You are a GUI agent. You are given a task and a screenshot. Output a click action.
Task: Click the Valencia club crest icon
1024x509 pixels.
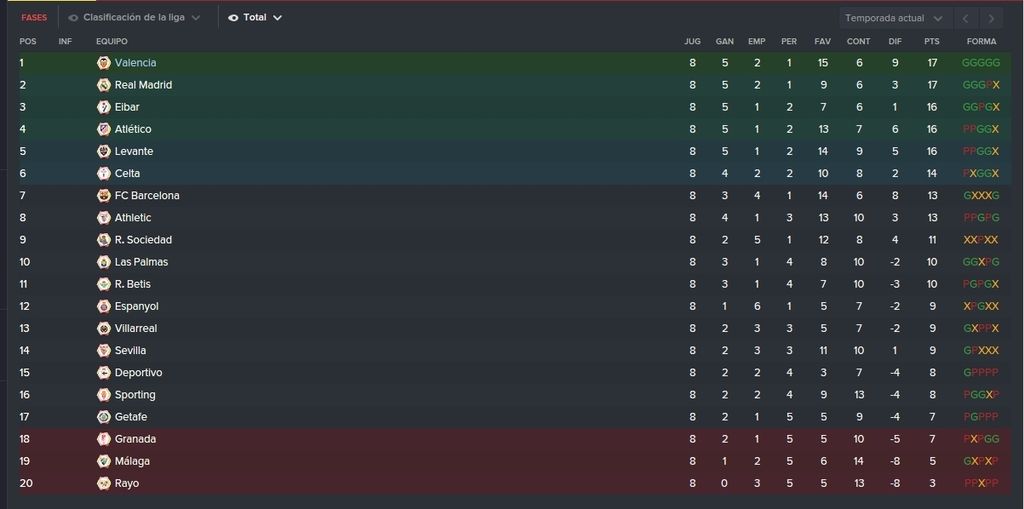pyautogui.click(x=103, y=63)
